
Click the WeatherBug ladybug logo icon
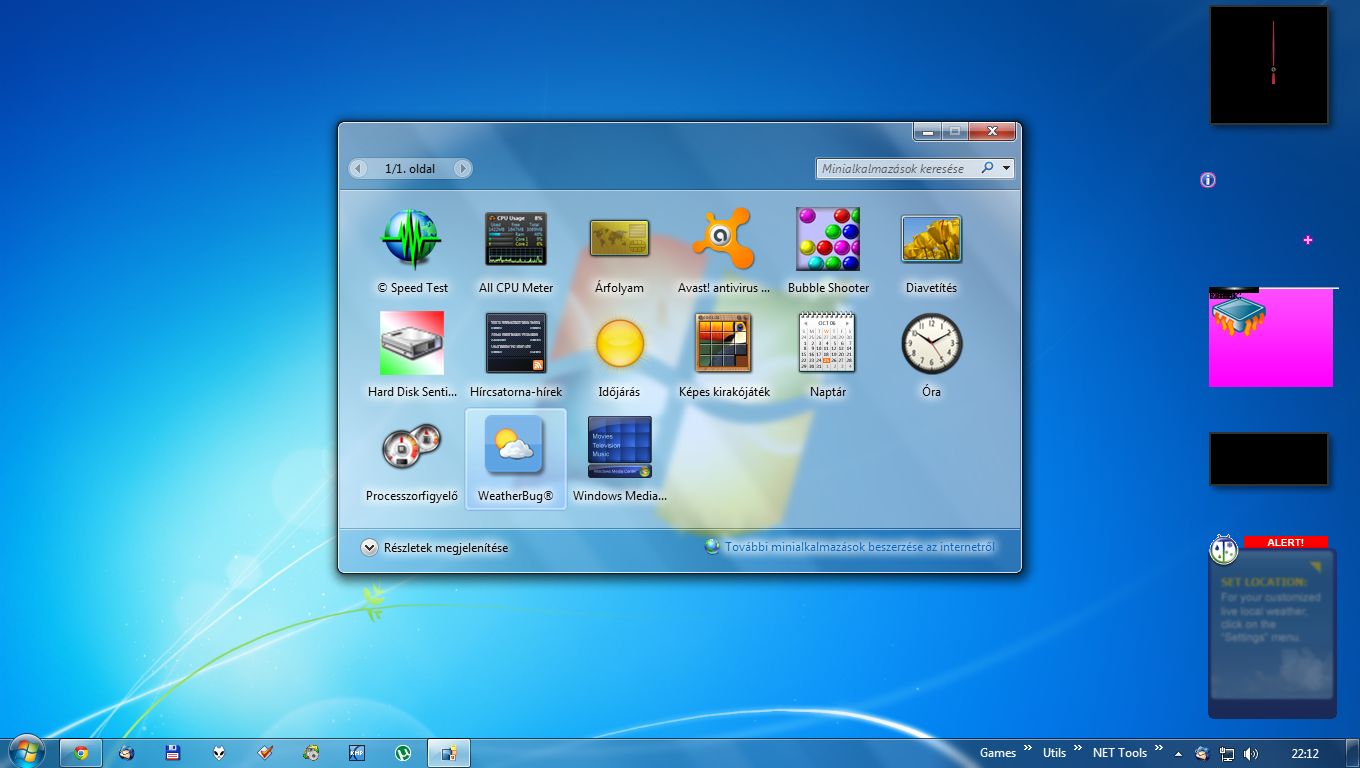1224,549
